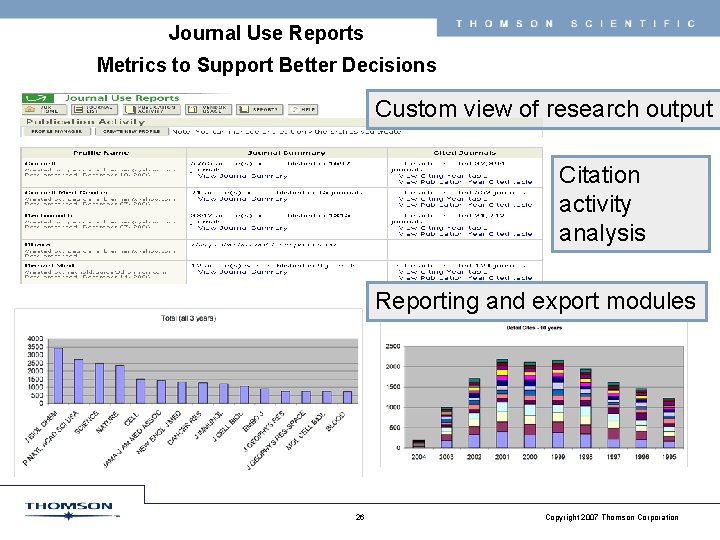Viewport: 720px width, 540px height.
Task: Click the Cited Journals column header
Action: 465,152
